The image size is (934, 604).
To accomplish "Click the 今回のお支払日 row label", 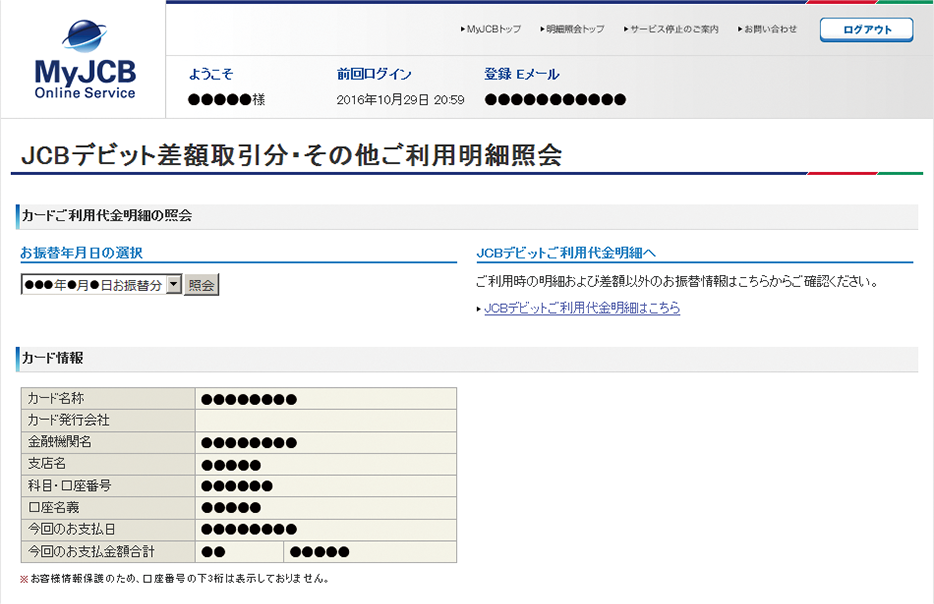I will 108,530.
